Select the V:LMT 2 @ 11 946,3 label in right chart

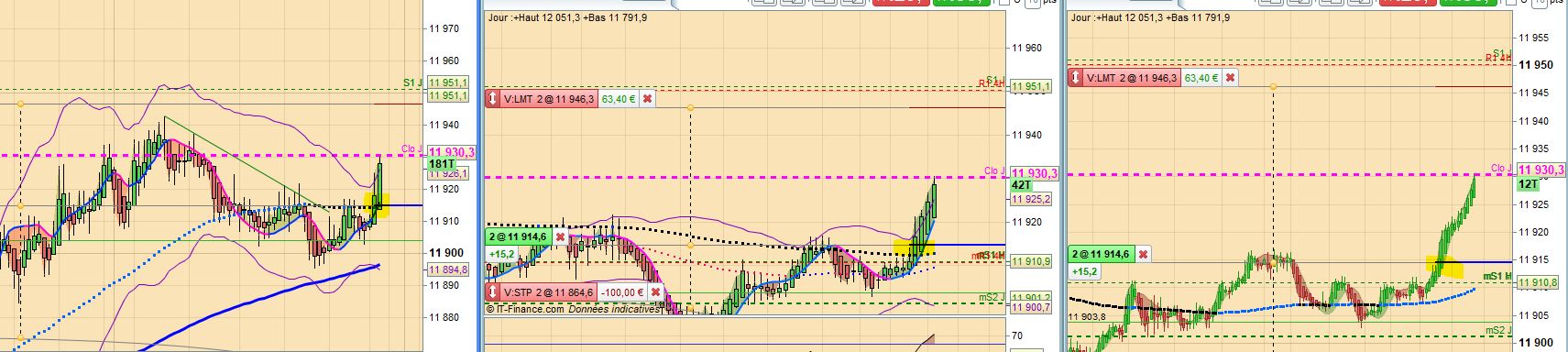point(1133,78)
